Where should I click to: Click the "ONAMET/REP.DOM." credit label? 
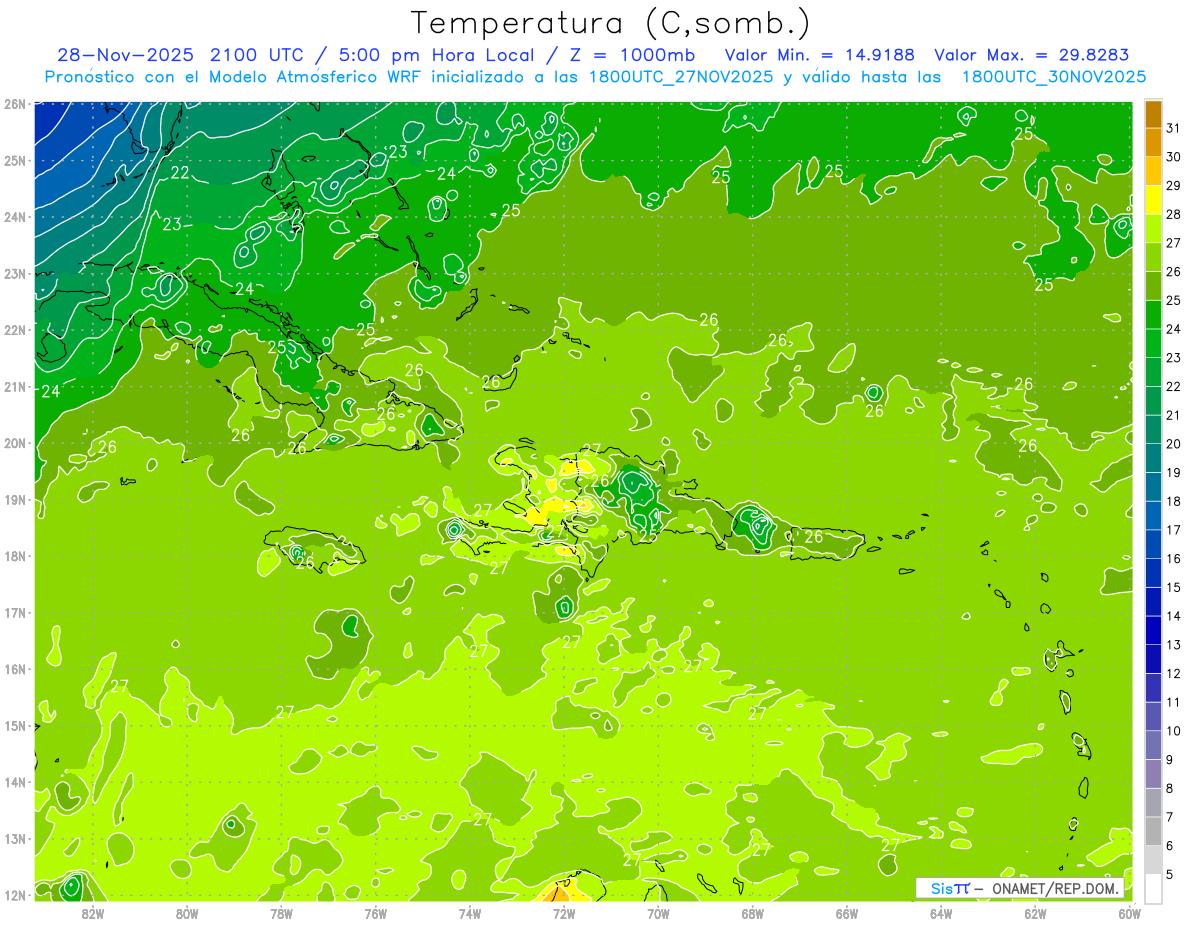[1055, 889]
